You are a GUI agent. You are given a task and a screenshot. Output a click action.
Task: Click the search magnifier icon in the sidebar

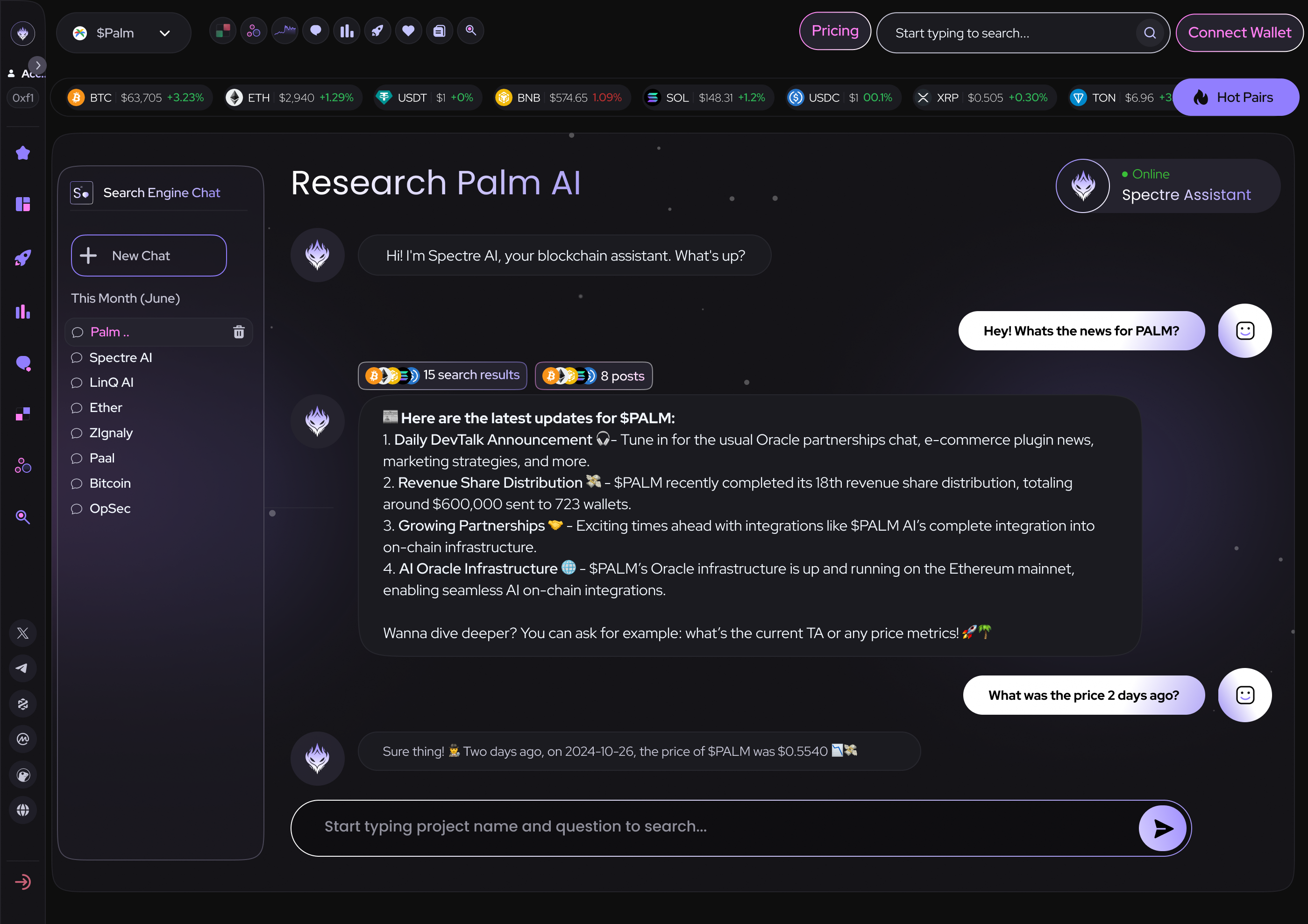(x=23, y=517)
